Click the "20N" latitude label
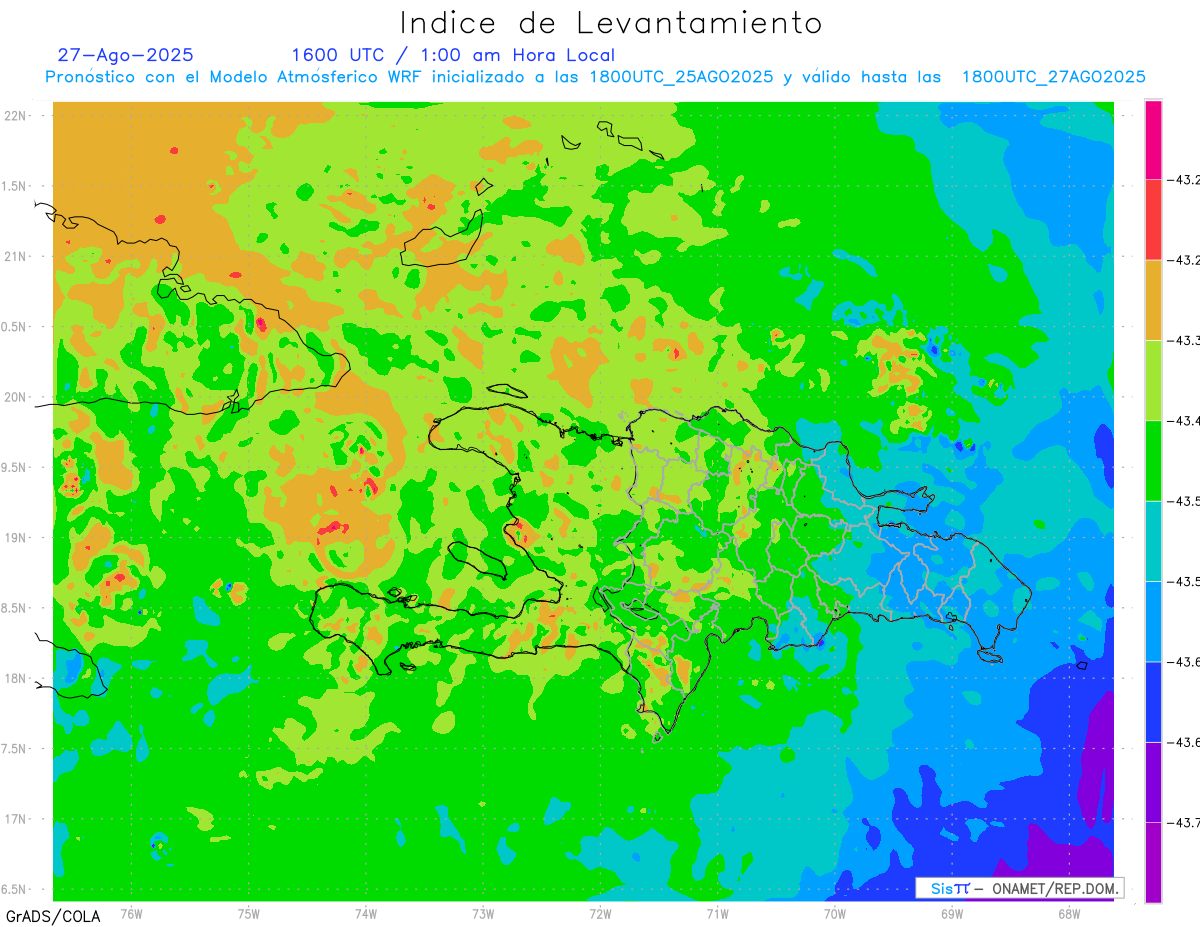The width and height of the screenshot is (1200, 927). click(x=15, y=397)
